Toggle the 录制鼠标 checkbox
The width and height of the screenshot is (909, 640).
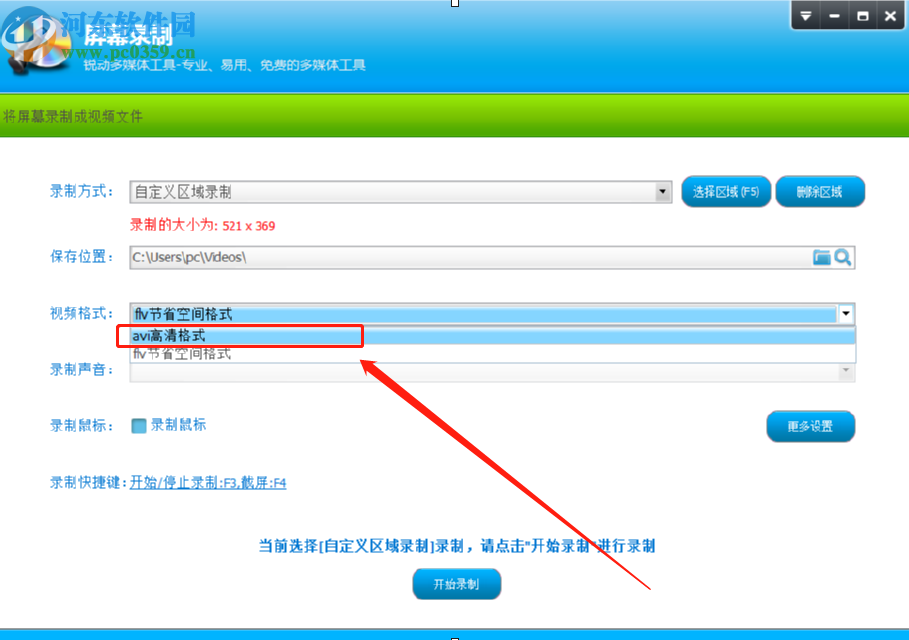point(139,426)
